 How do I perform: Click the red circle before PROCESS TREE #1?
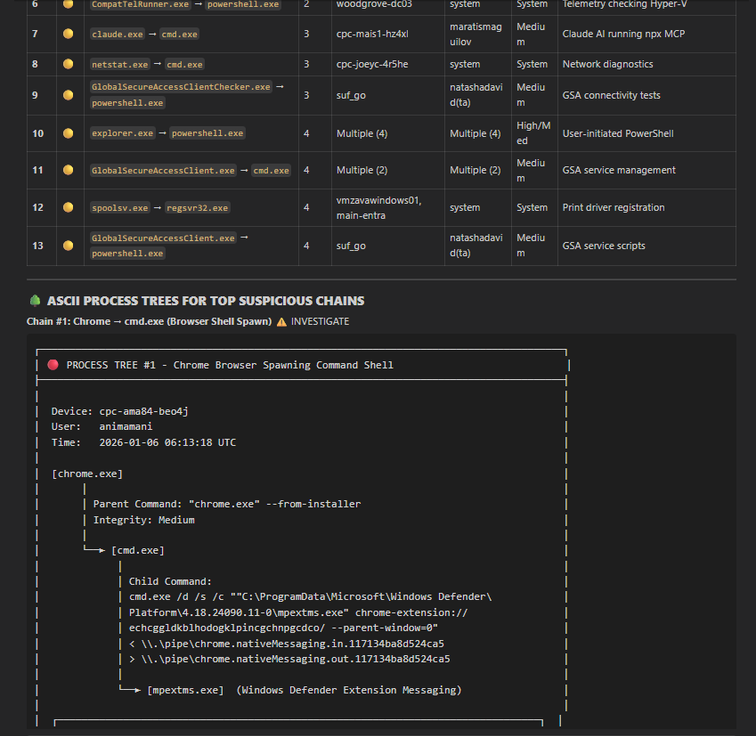point(53,365)
